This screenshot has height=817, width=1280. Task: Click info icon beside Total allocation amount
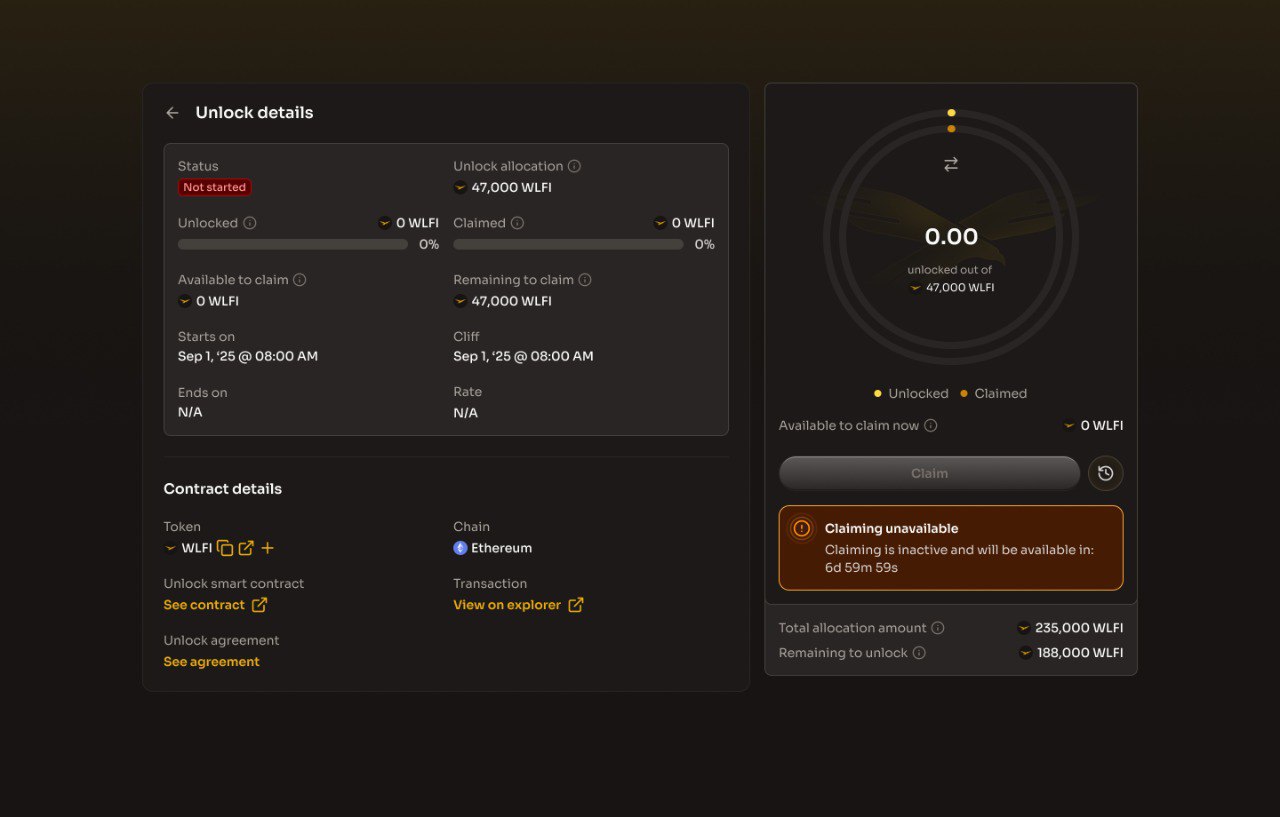point(938,628)
